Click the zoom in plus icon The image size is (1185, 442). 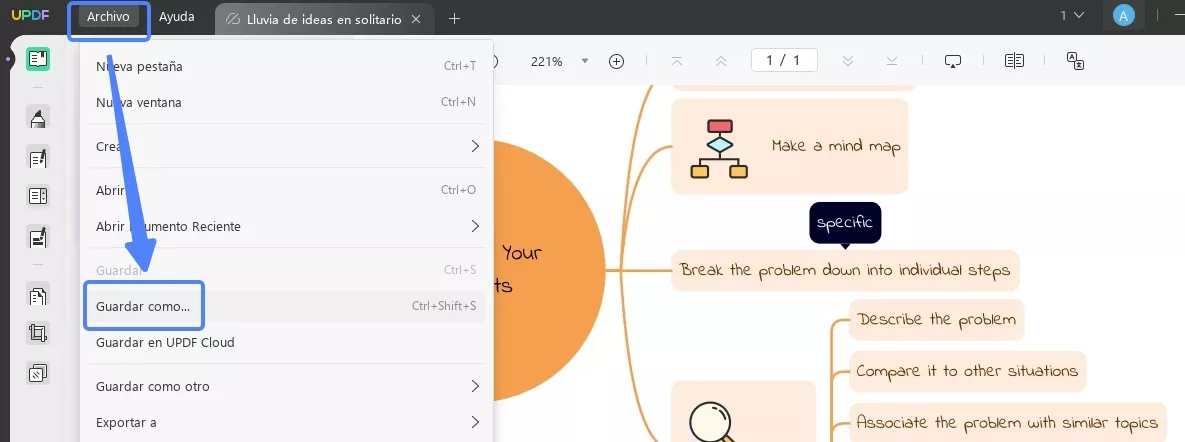coord(617,61)
